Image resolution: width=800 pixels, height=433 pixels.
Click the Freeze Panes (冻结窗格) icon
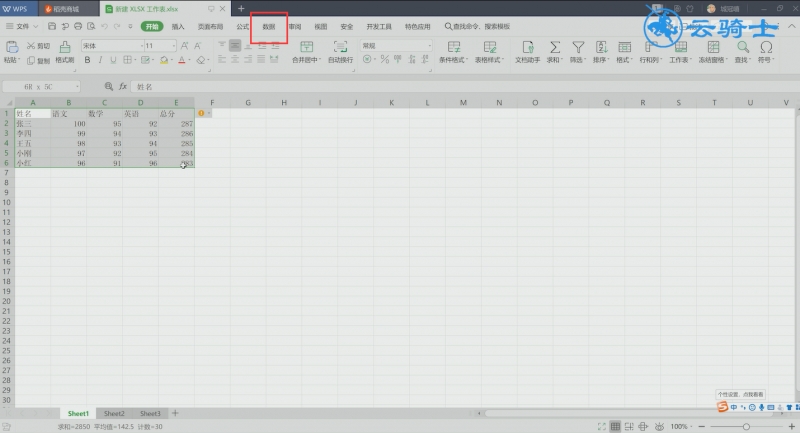click(x=713, y=47)
